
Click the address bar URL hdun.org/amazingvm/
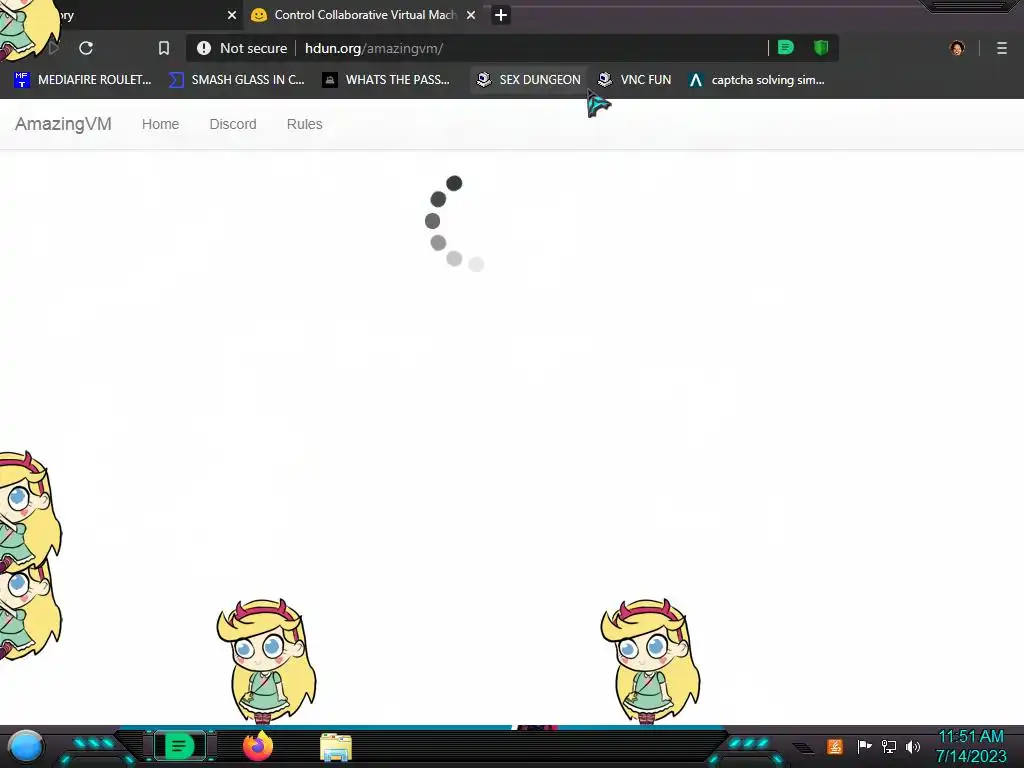(x=374, y=48)
